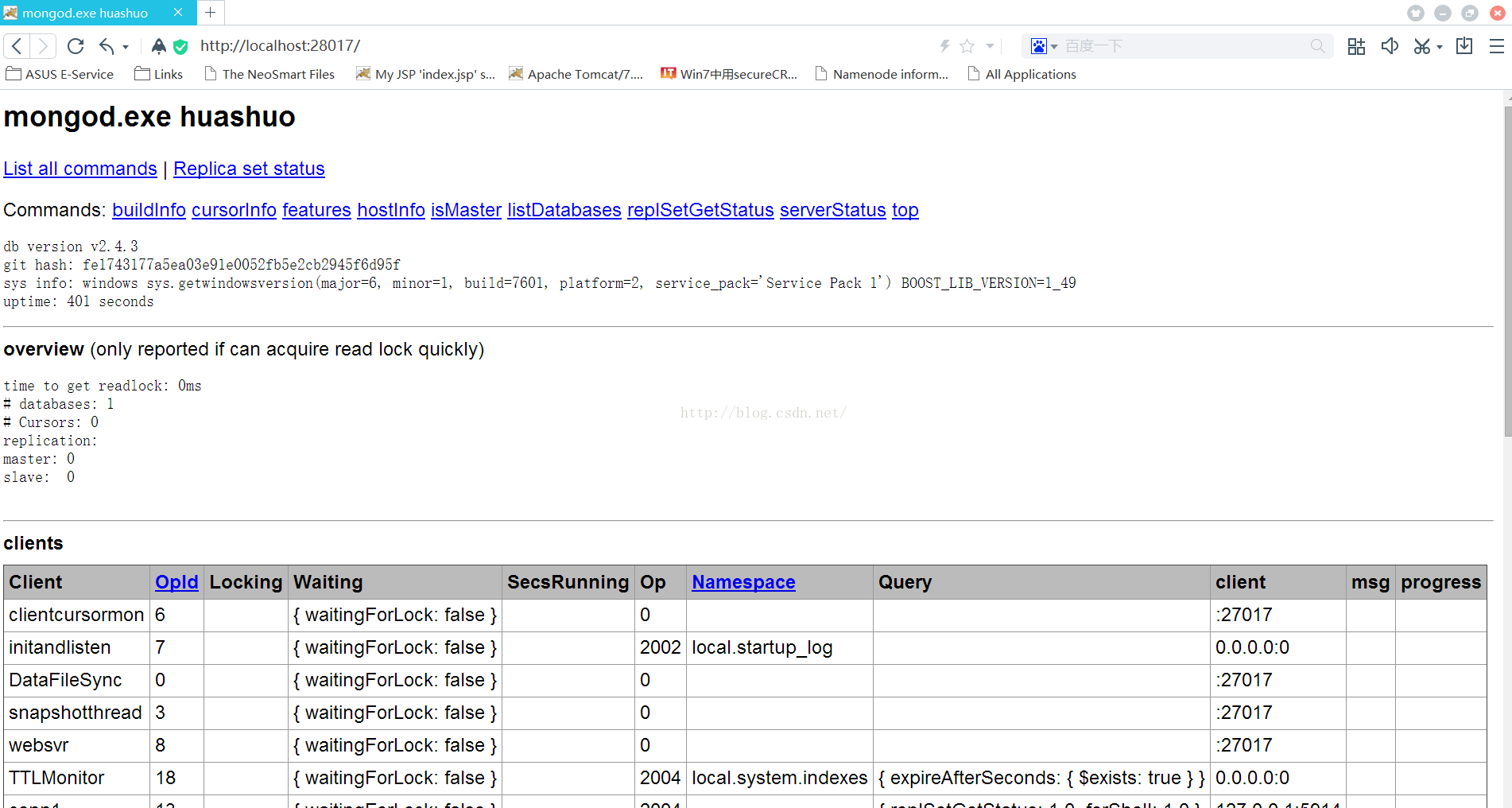Open the Replica set status link

point(249,169)
